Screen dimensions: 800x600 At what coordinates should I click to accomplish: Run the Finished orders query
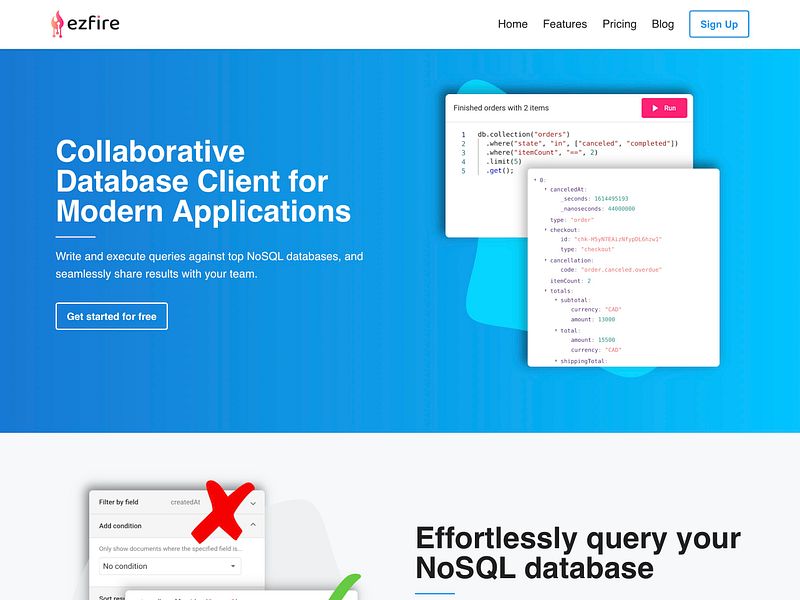[664, 108]
